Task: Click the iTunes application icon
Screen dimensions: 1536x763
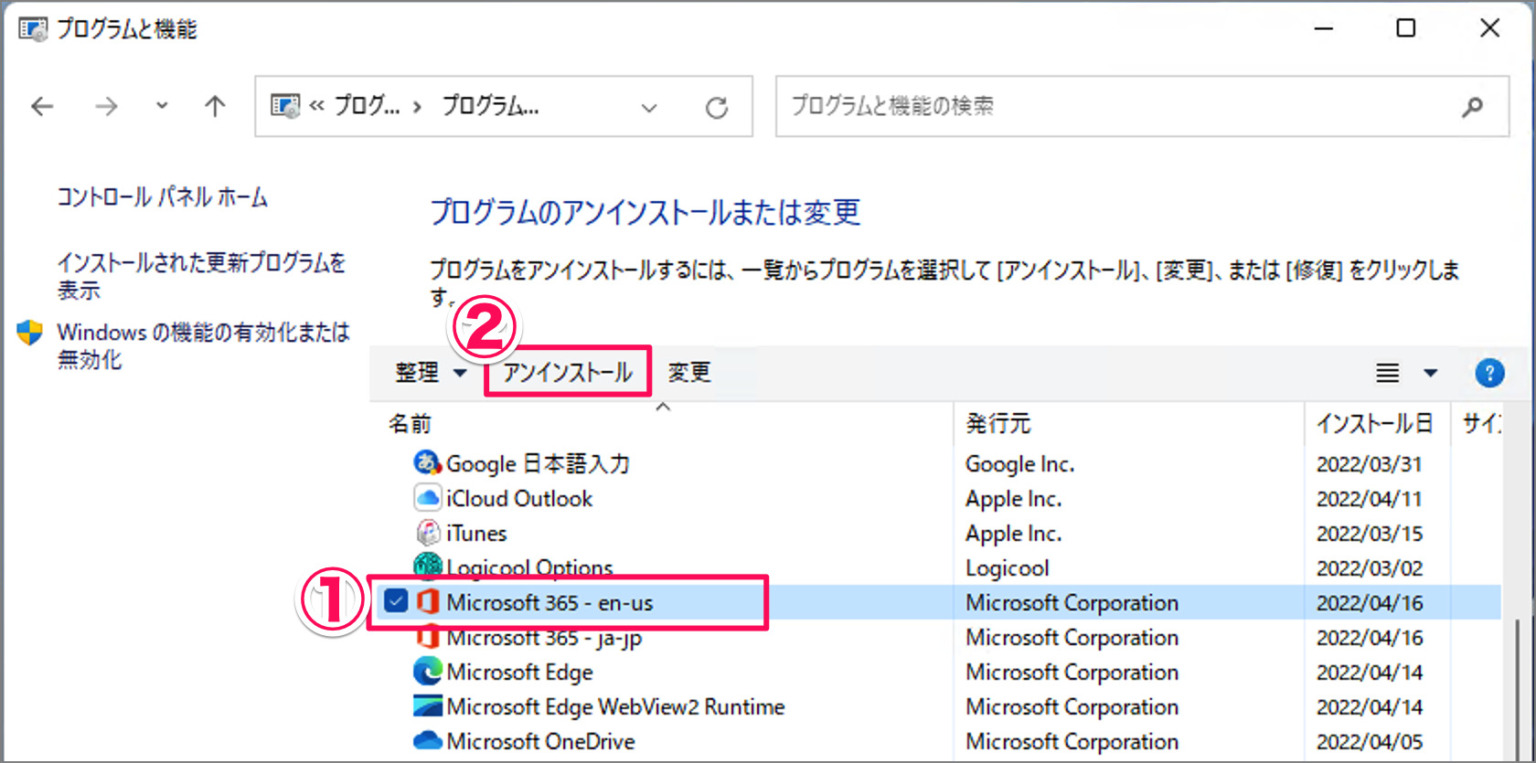Action: (428, 533)
